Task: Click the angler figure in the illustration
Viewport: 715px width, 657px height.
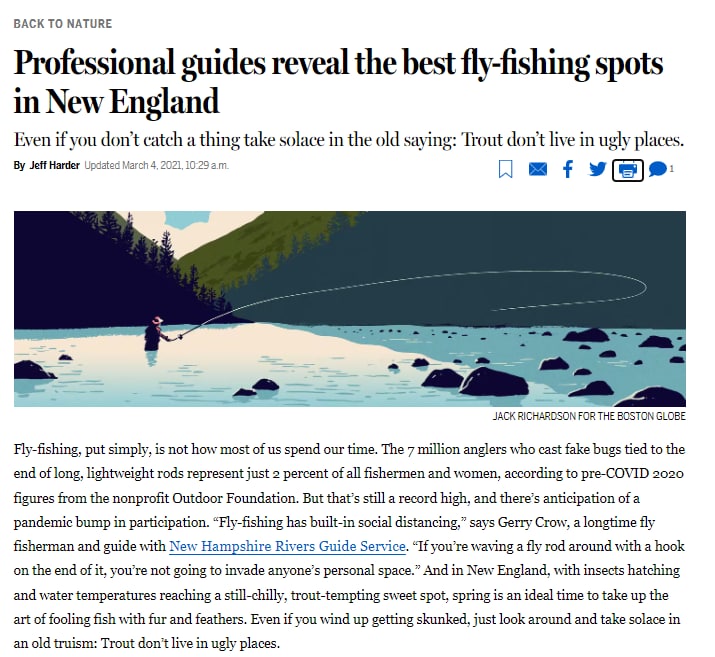Action: pyautogui.click(x=156, y=334)
